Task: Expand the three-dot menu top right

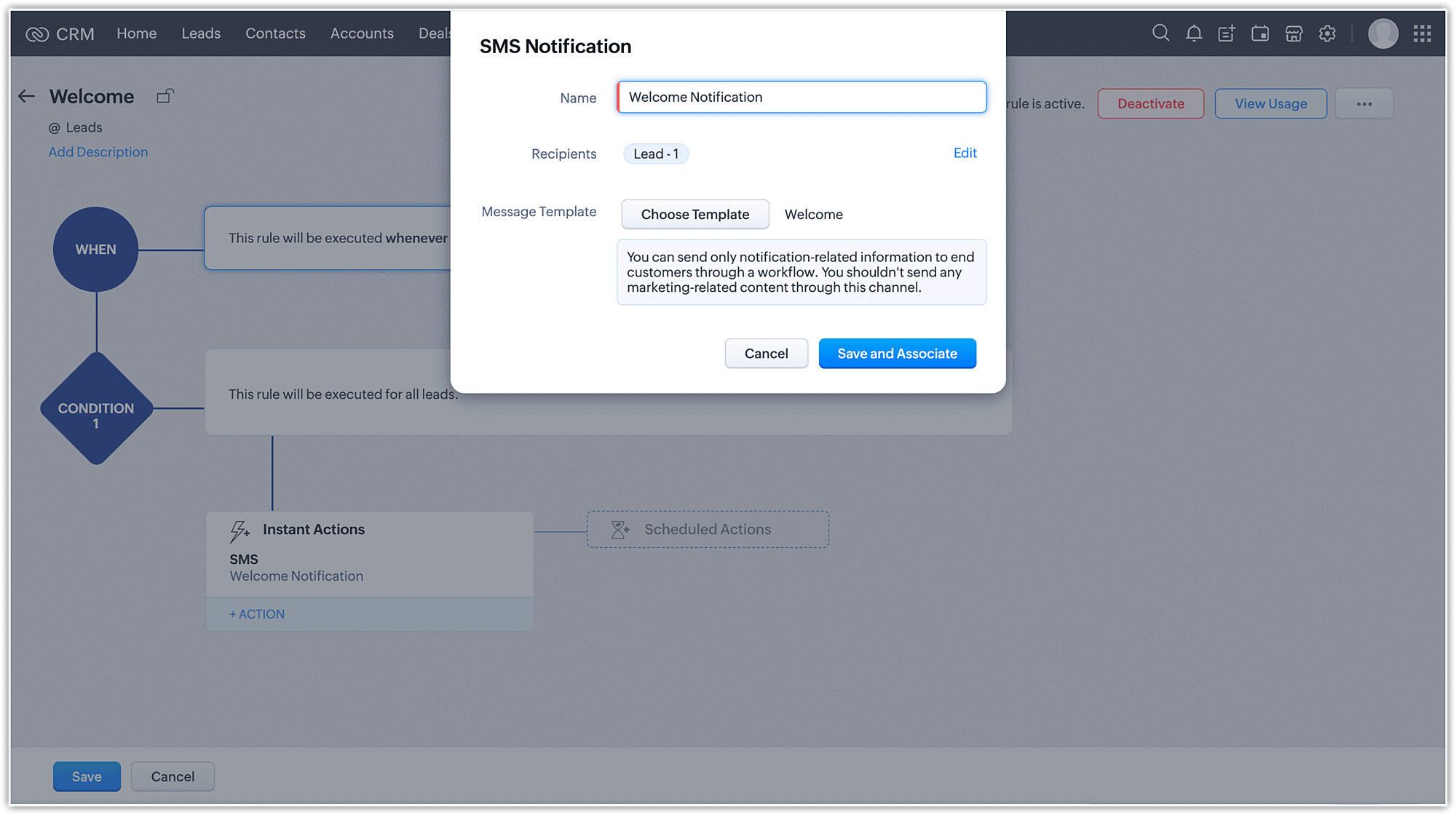Action: coord(1364,103)
